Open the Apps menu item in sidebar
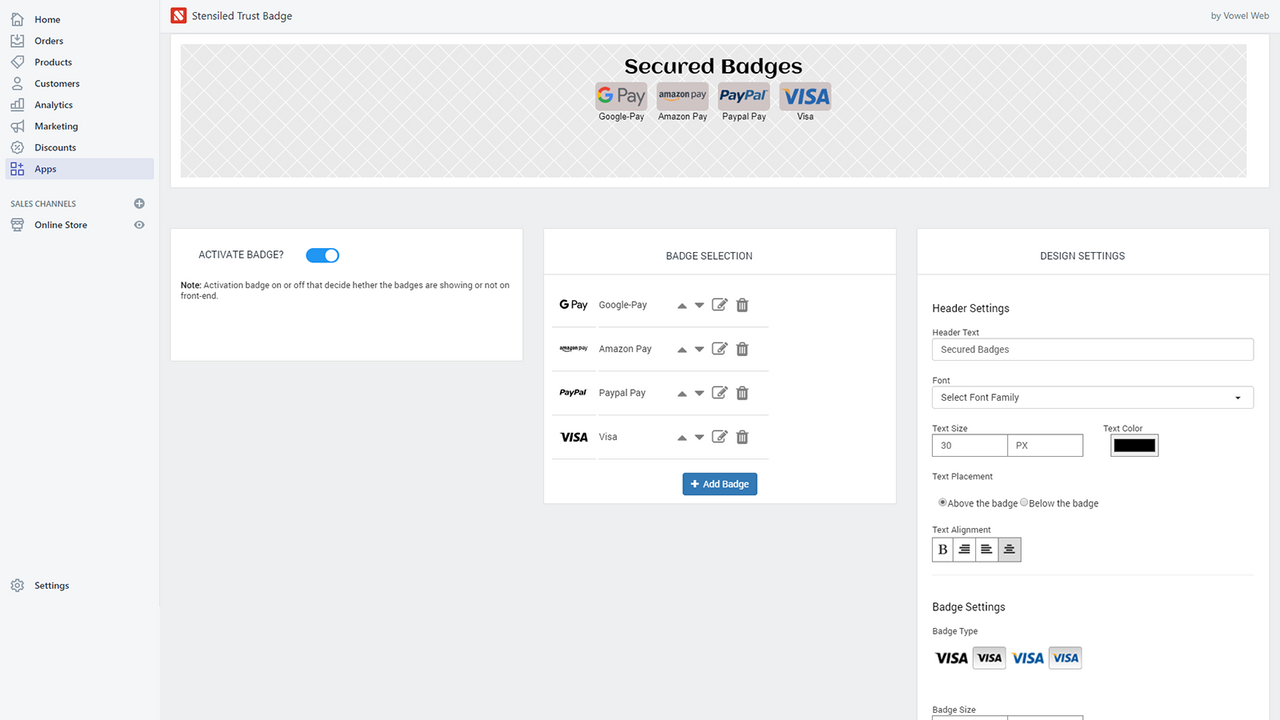This screenshot has height=720, width=1280. [x=45, y=168]
